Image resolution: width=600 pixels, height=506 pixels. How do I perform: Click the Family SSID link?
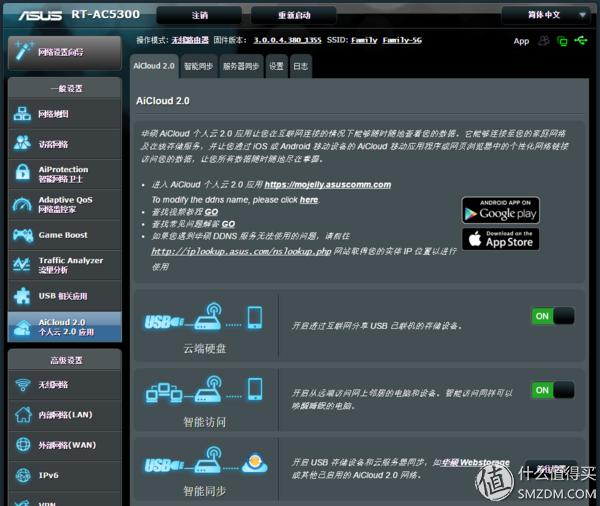click(x=364, y=40)
